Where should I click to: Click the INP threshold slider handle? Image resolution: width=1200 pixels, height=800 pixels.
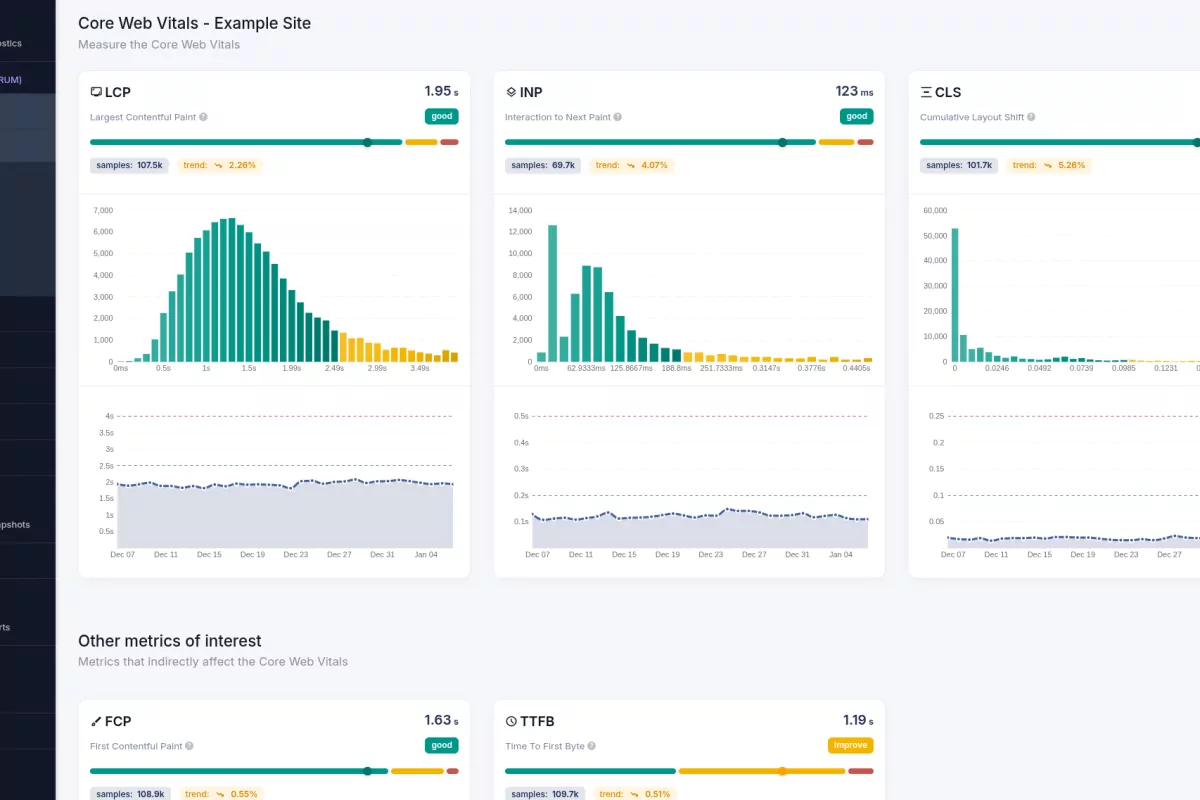click(782, 142)
